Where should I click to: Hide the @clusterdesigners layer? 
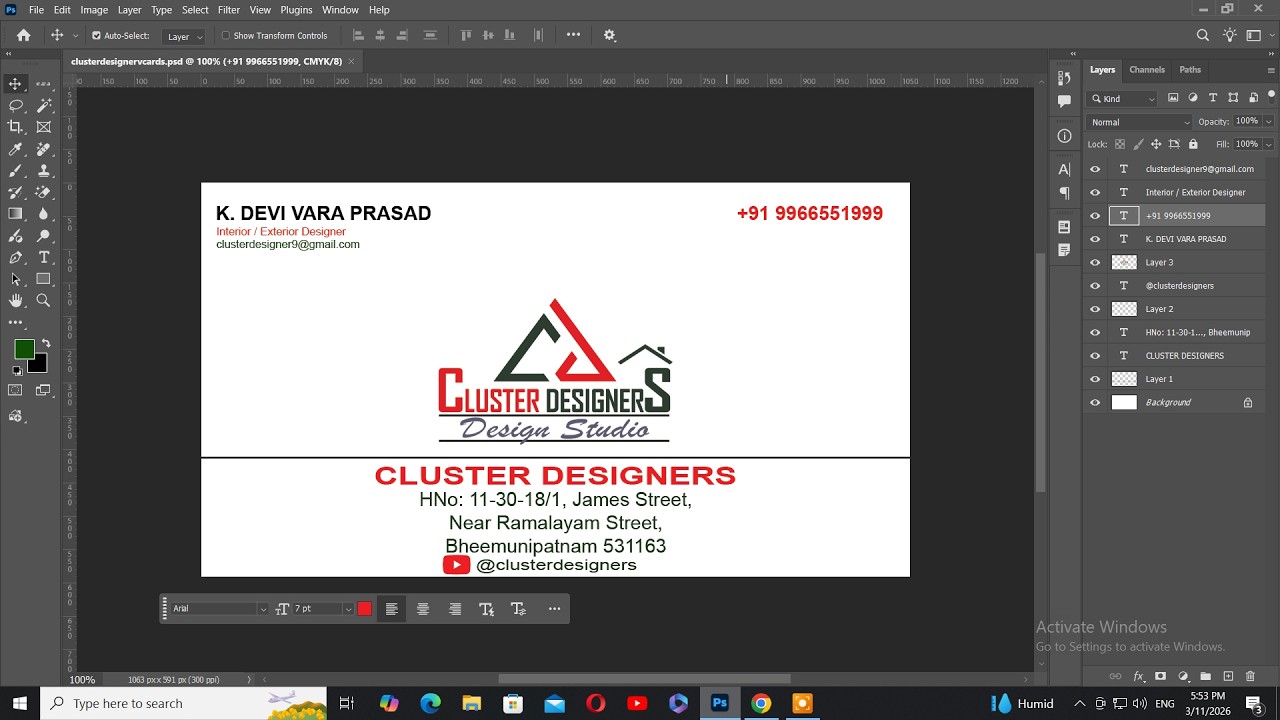click(x=1095, y=286)
